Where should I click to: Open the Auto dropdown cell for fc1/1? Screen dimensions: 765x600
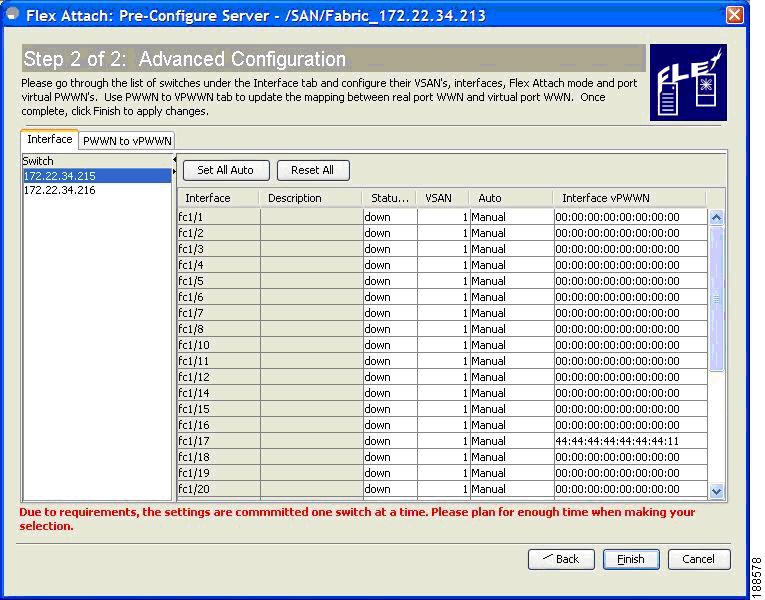click(x=512, y=217)
